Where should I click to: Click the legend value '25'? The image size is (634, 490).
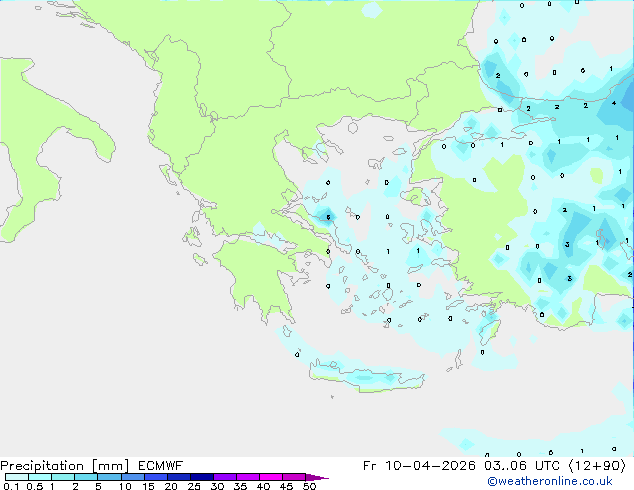[x=194, y=486]
